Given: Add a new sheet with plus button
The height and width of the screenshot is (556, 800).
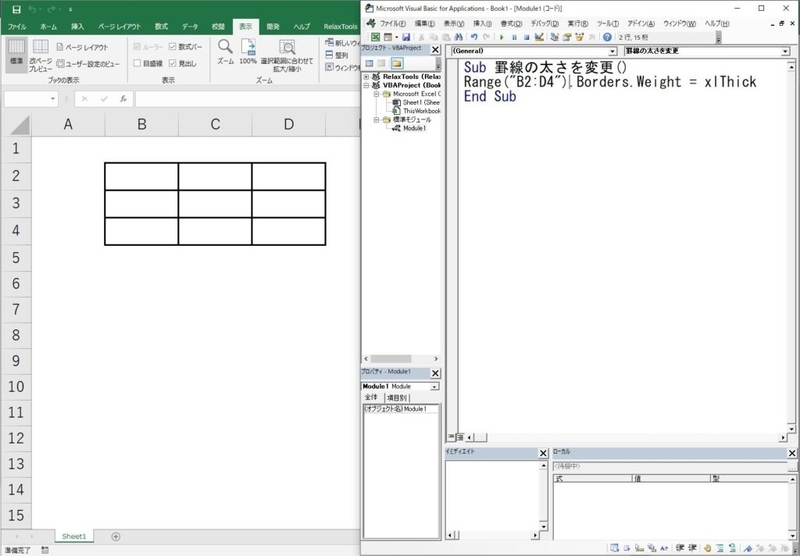Looking at the screenshot, I should 116,536.
